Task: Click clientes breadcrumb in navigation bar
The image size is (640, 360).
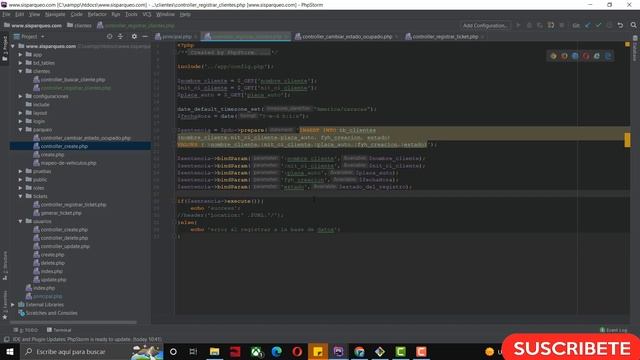Action: pyautogui.click(x=80, y=25)
